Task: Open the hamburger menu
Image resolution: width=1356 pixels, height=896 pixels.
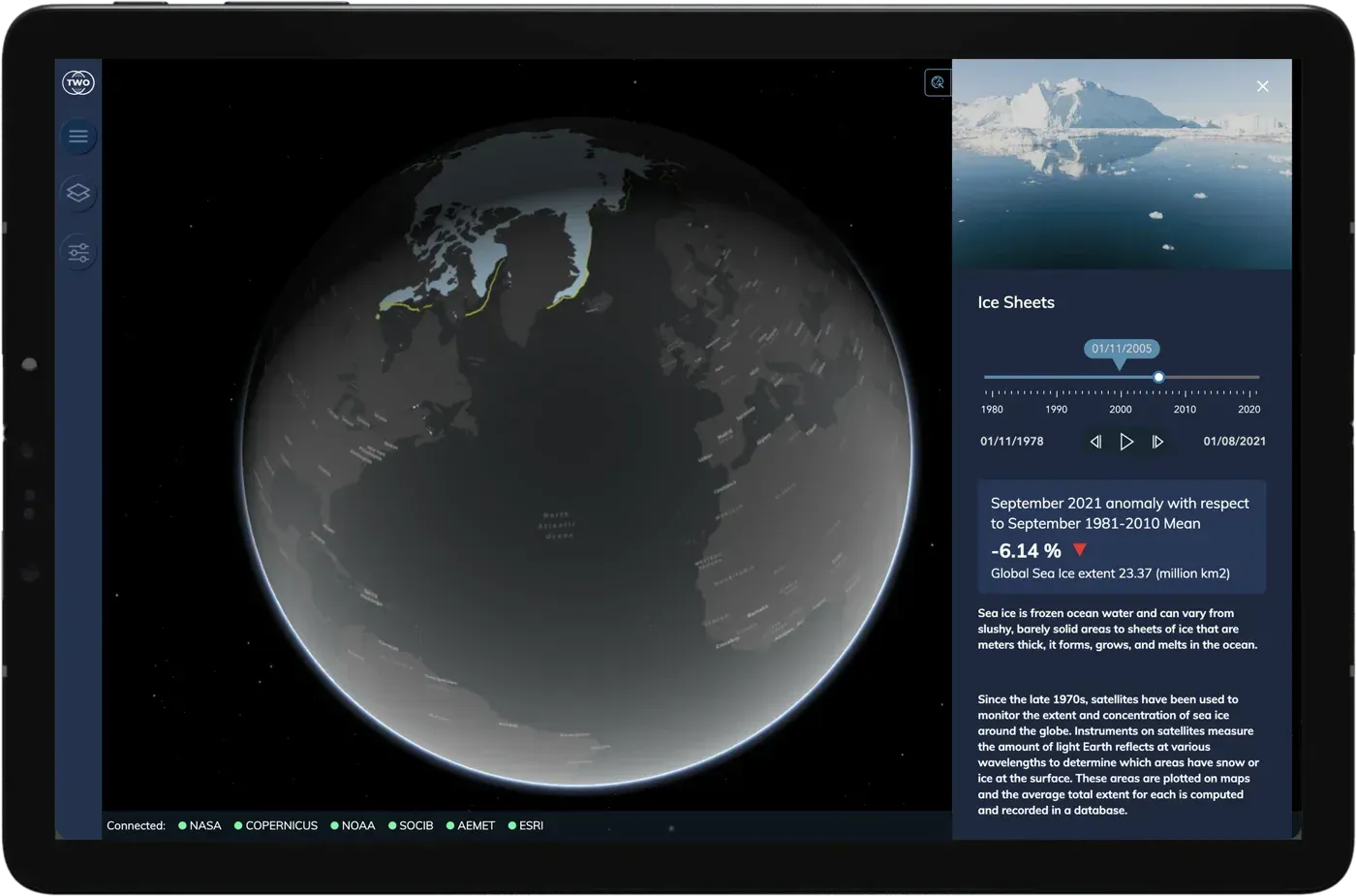Action: [78, 137]
